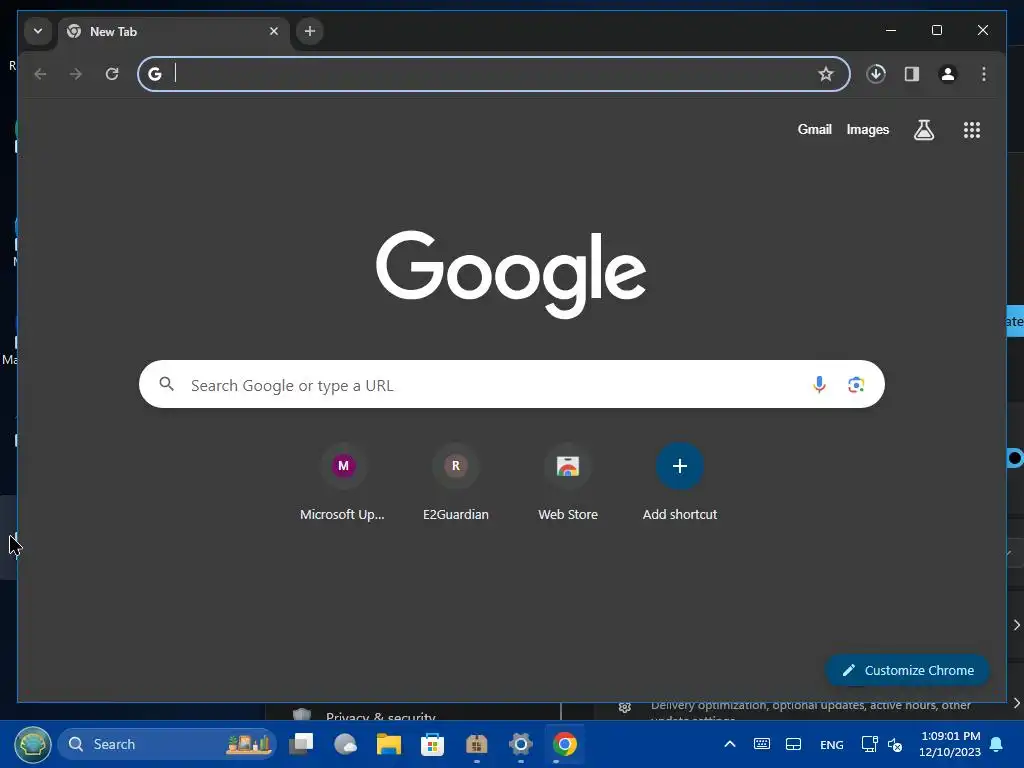Open the Google apps grid
1024x768 pixels.
(x=972, y=130)
